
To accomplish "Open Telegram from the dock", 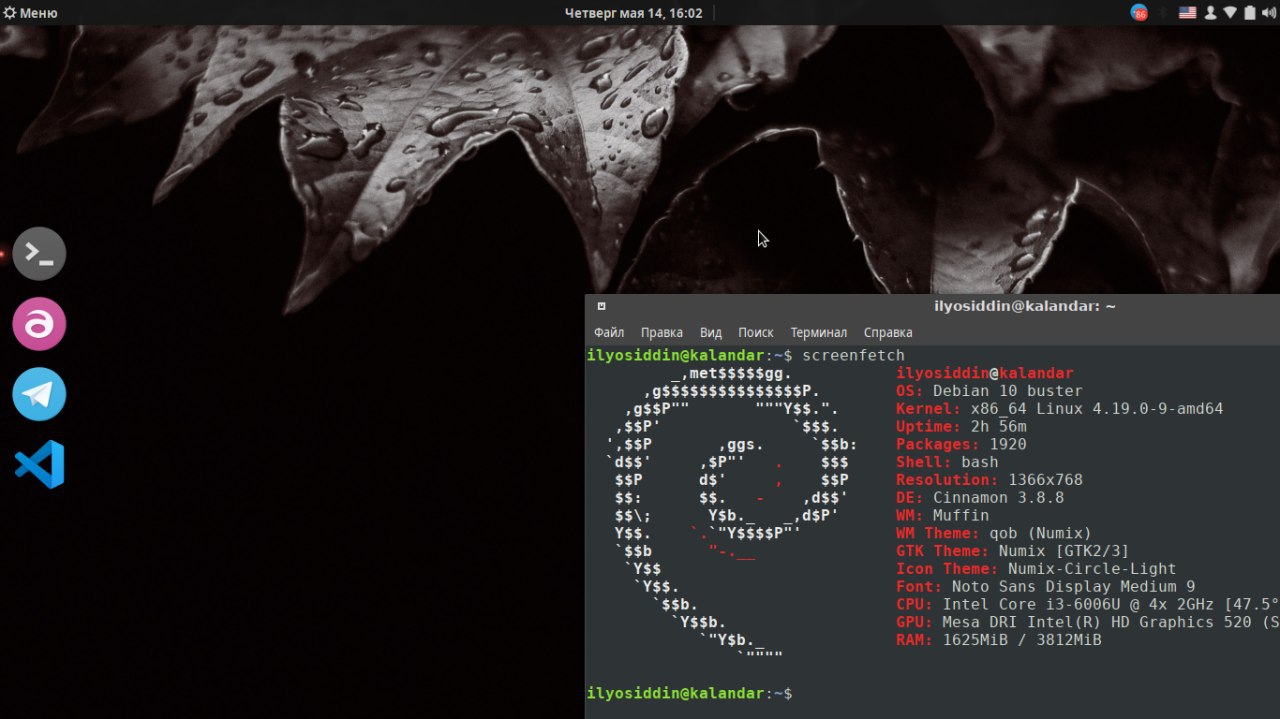I will click(39, 394).
